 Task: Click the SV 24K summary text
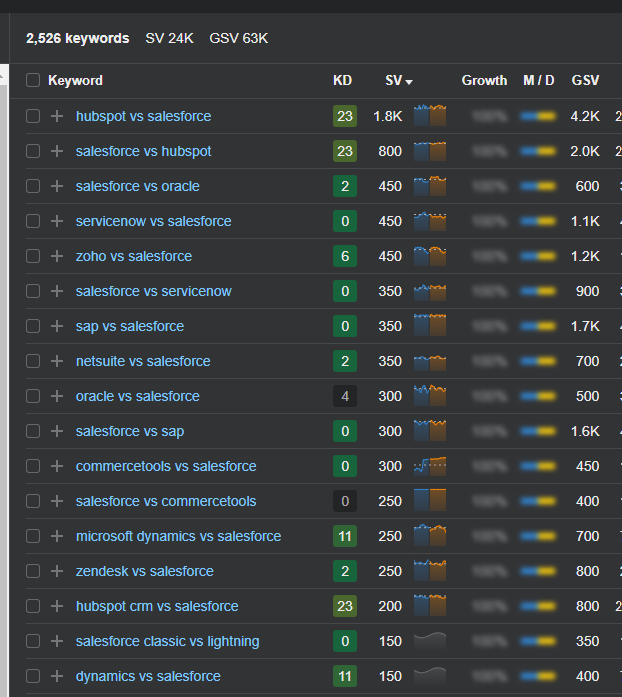pyautogui.click(x=169, y=39)
